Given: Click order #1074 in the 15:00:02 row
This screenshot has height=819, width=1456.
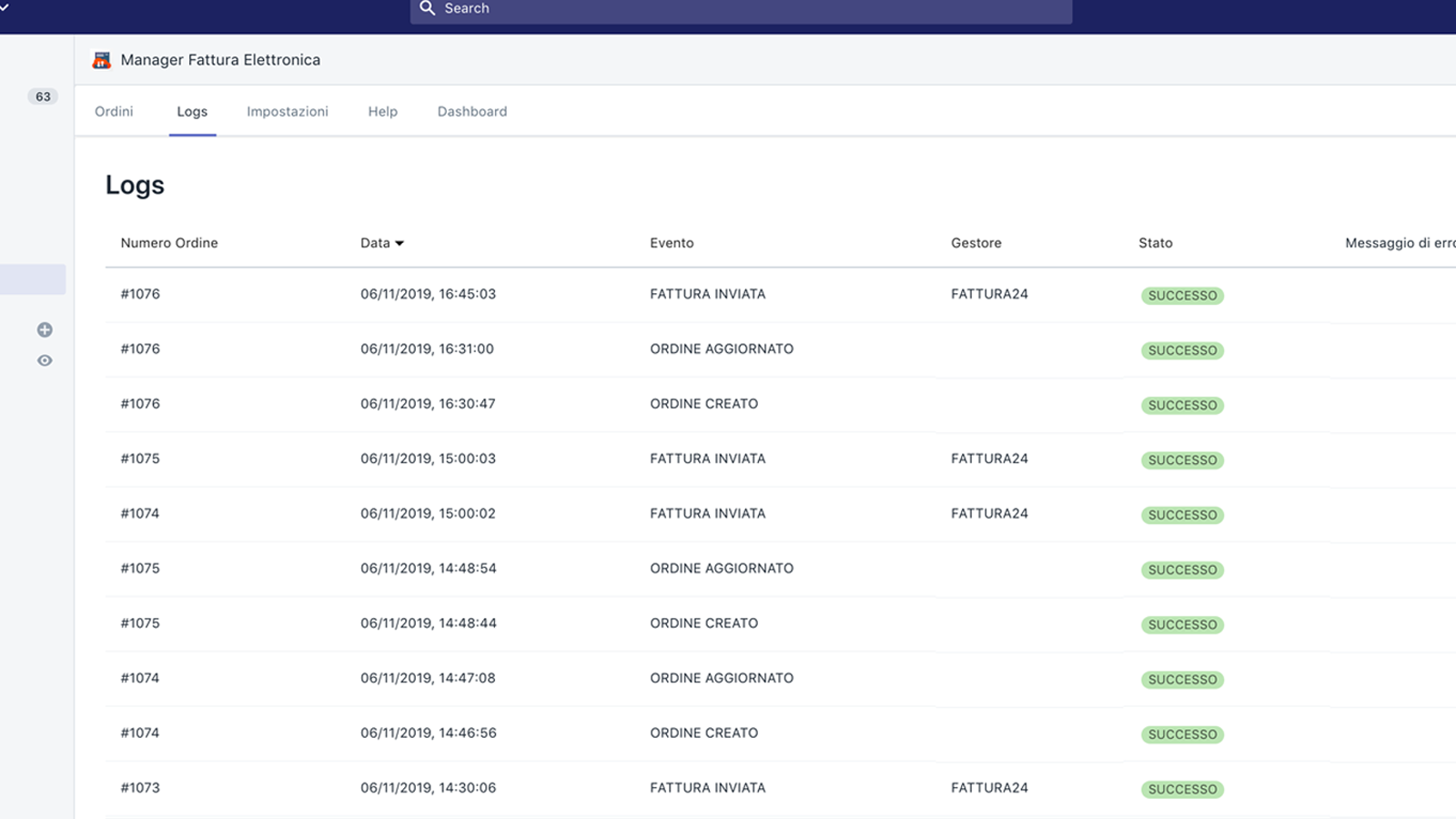Looking at the screenshot, I should click(x=140, y=513).
